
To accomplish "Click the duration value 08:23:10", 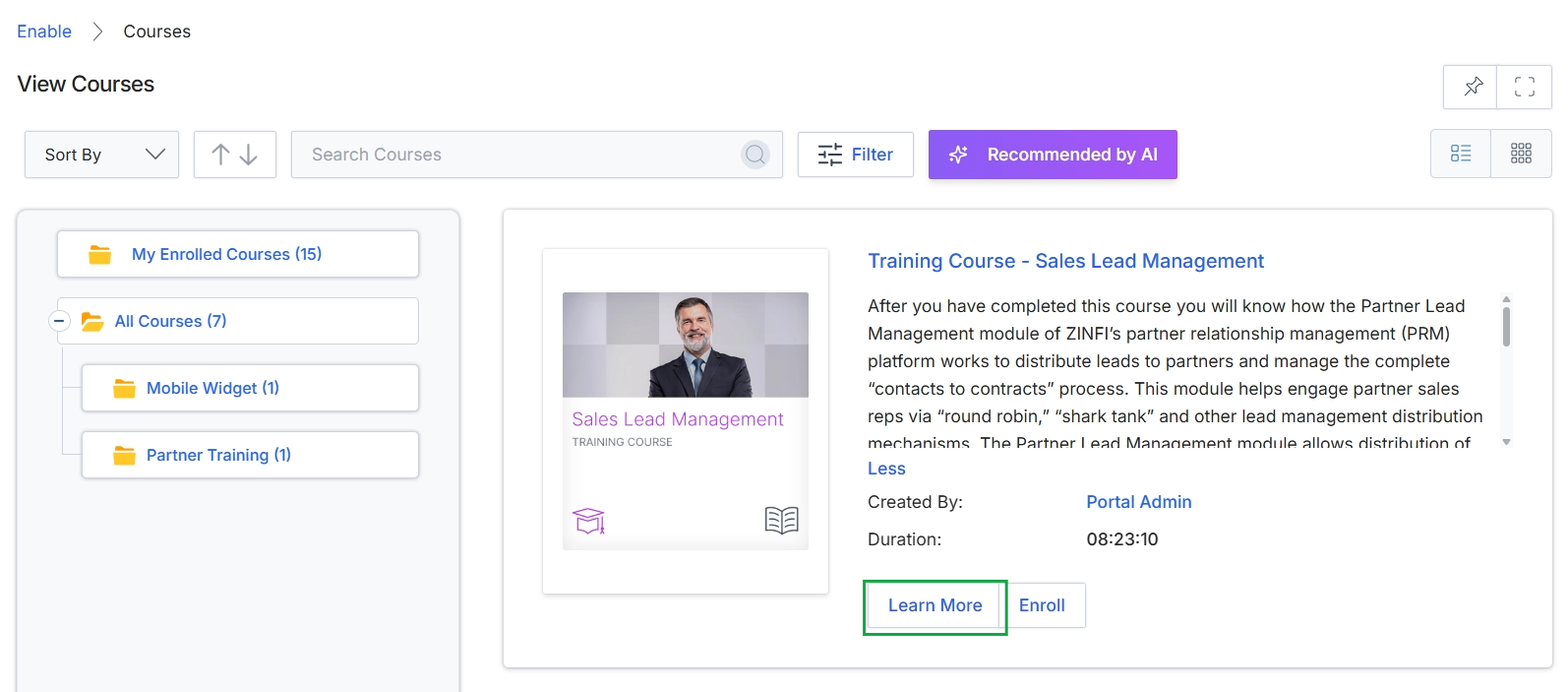I will click(x=1122, y=539).
